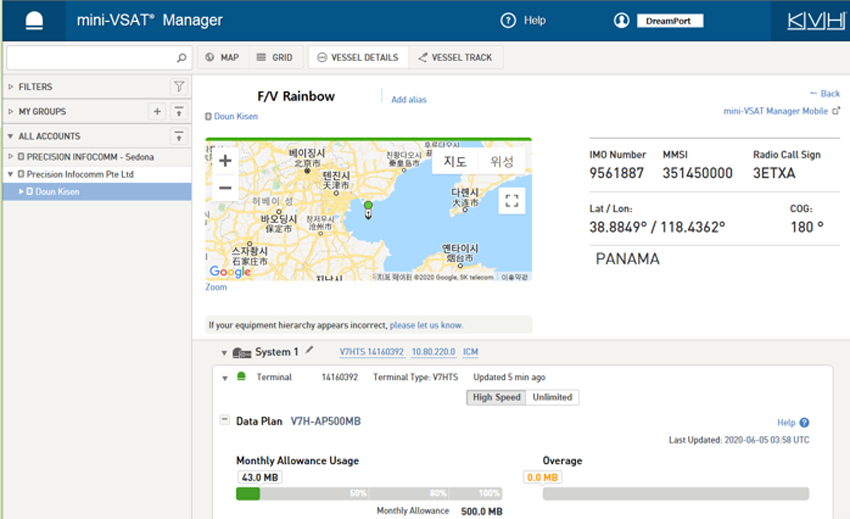Click the System 1 antenna equipment icon

tap(242, 353)
